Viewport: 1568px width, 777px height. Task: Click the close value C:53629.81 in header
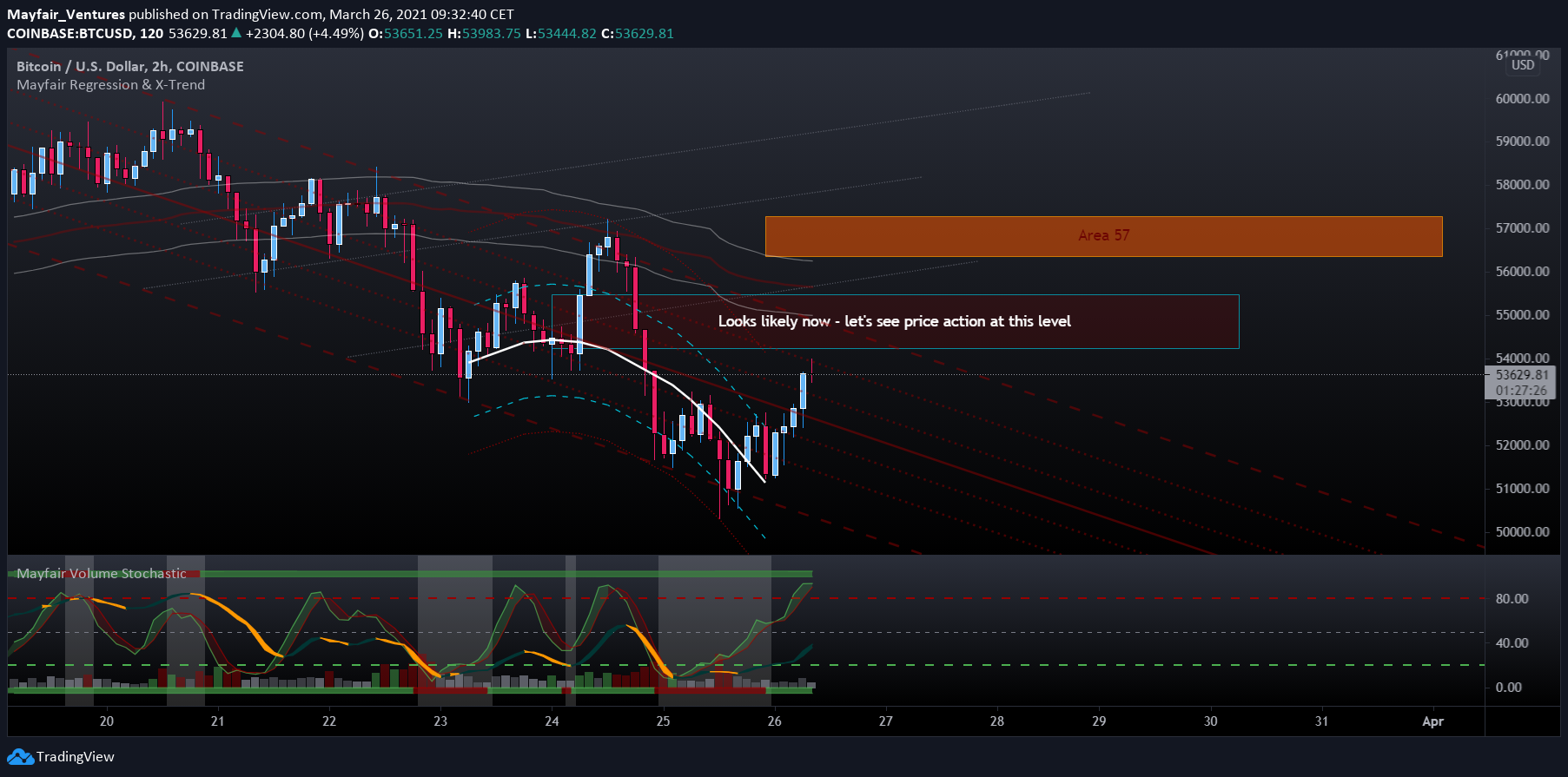638,34
